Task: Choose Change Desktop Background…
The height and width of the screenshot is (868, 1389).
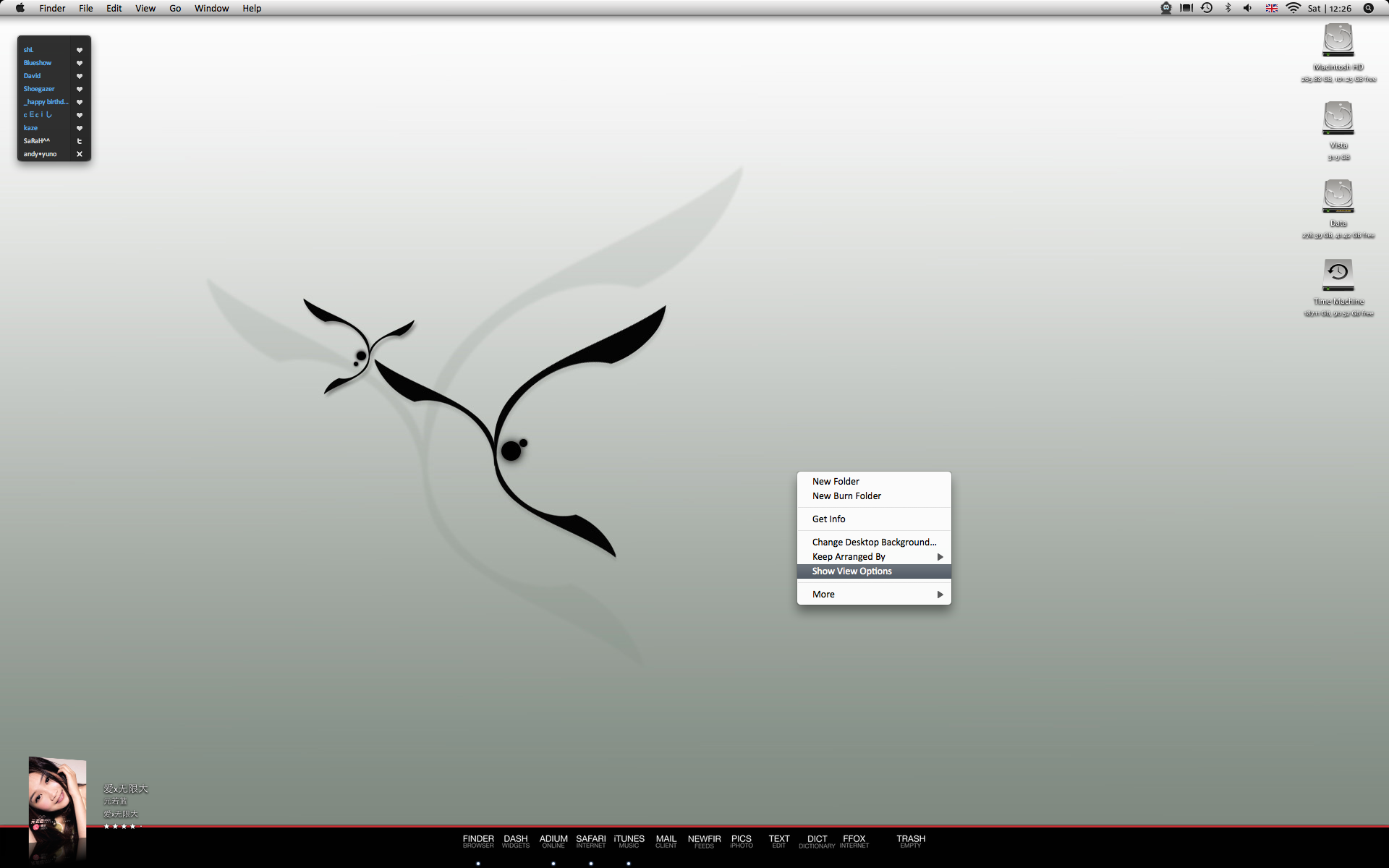Action: pos(874,542)
